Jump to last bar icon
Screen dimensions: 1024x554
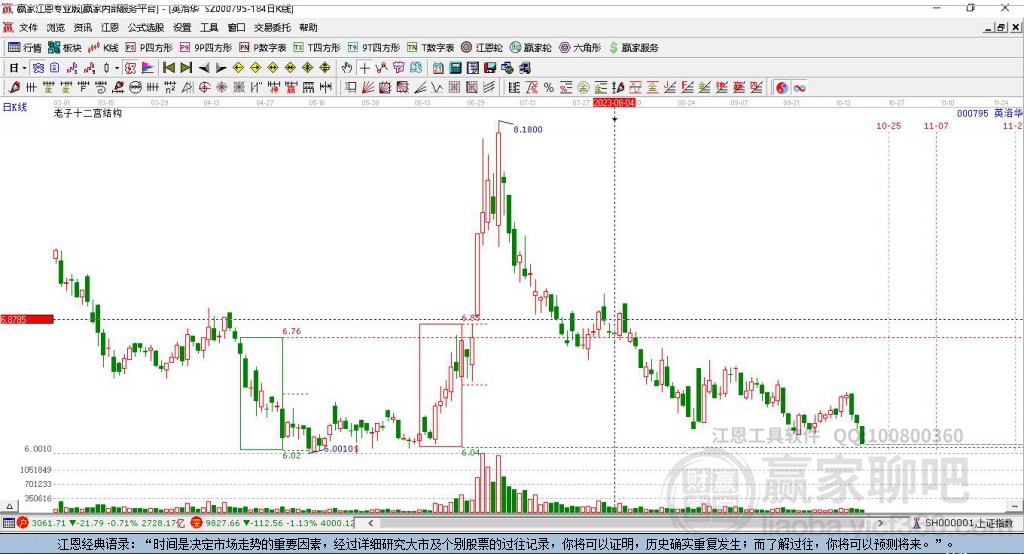tap(186, 68)
